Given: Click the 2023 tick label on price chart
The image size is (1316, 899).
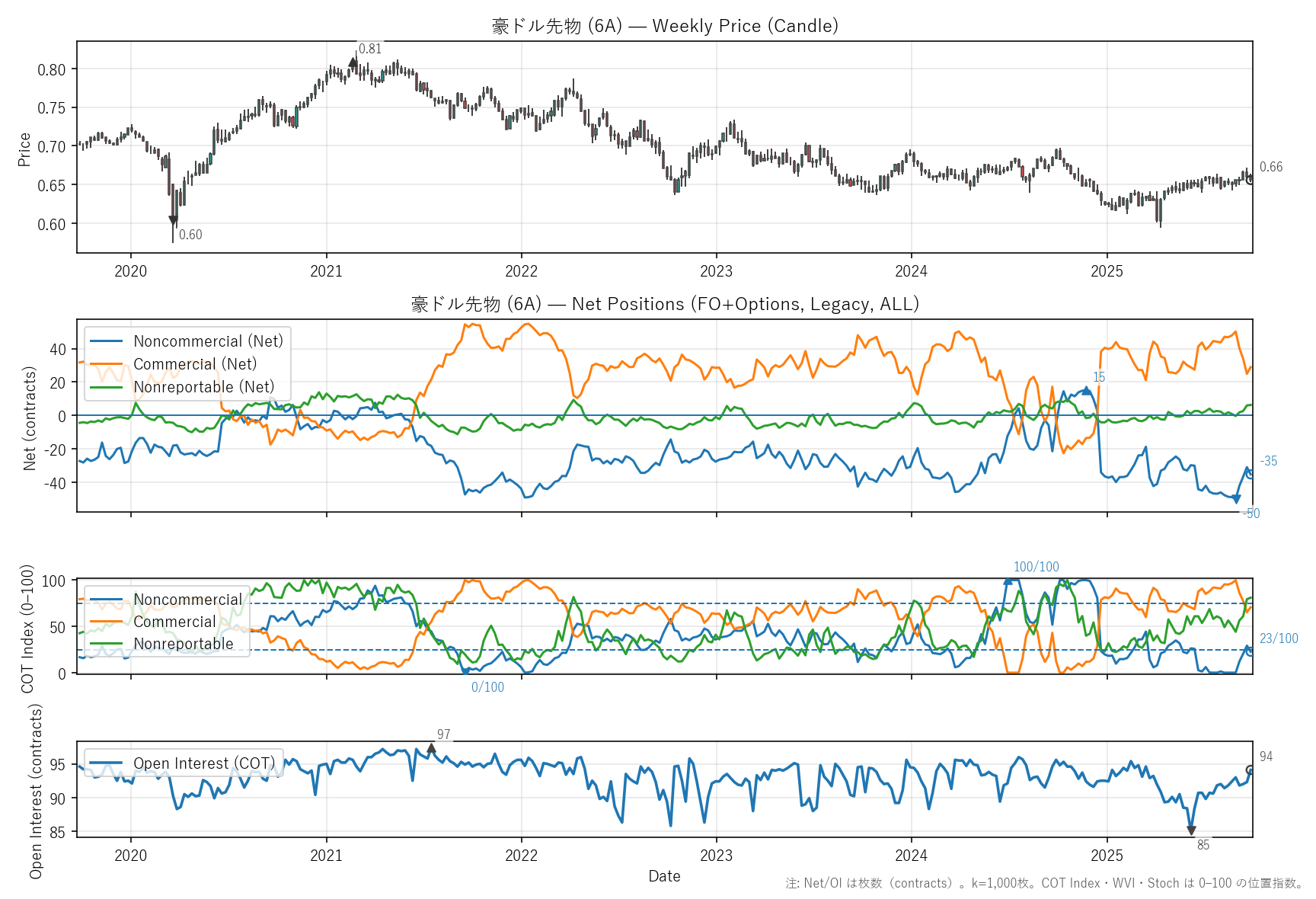Looking at the screenshot, I should click(x=716, y=271).
